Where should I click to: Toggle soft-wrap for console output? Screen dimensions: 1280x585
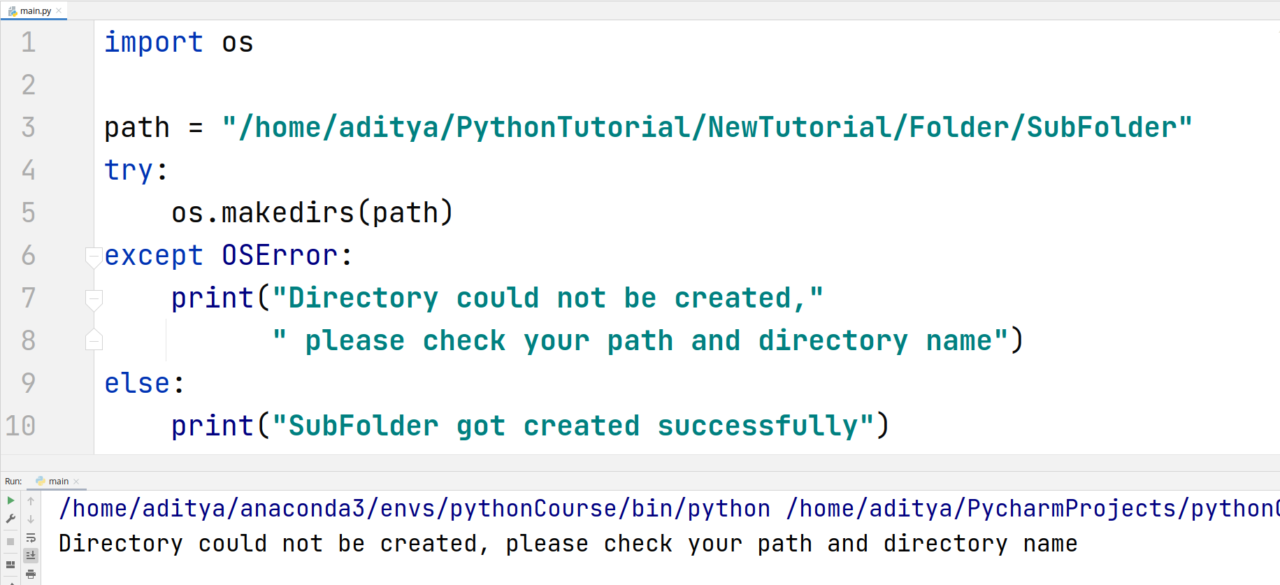click(31, 538)
